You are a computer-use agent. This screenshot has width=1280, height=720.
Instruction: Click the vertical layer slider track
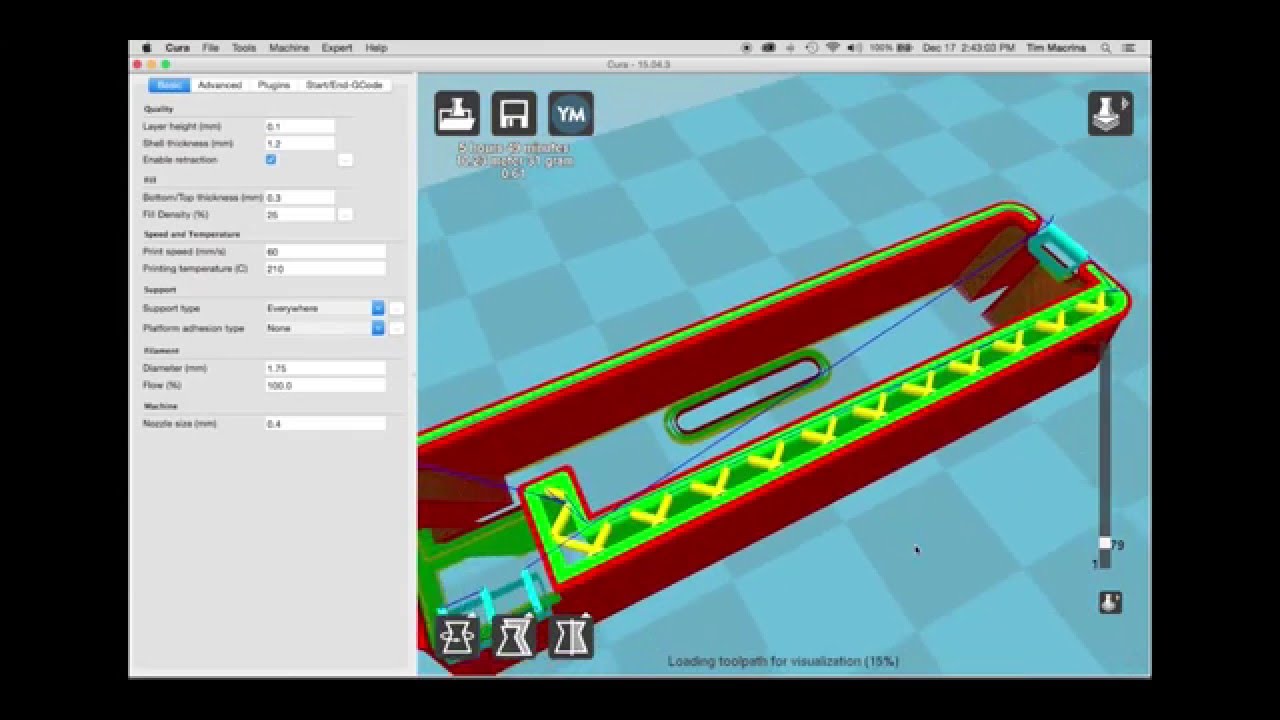1105,455
